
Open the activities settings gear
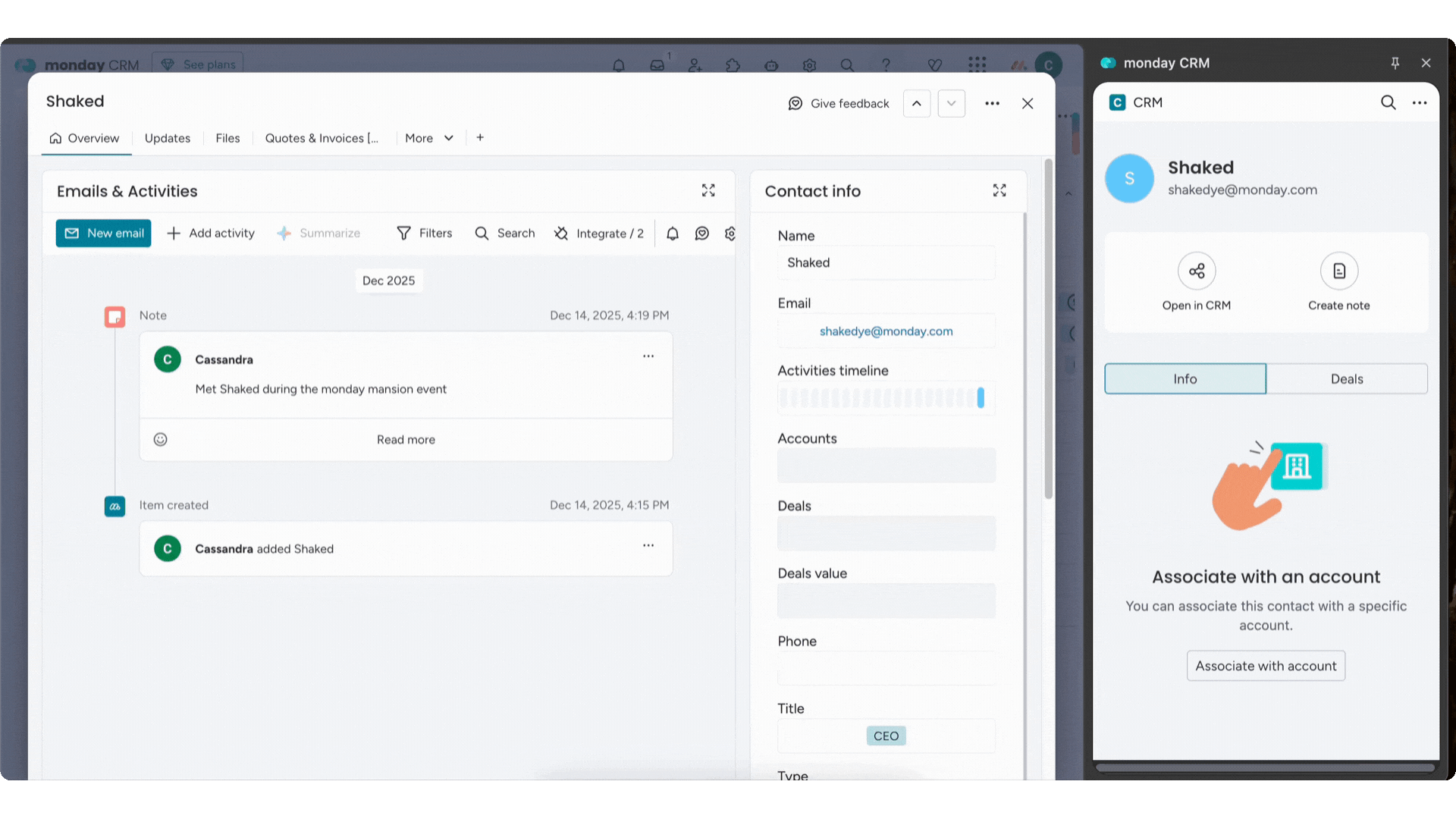click(x=730, y=234)
